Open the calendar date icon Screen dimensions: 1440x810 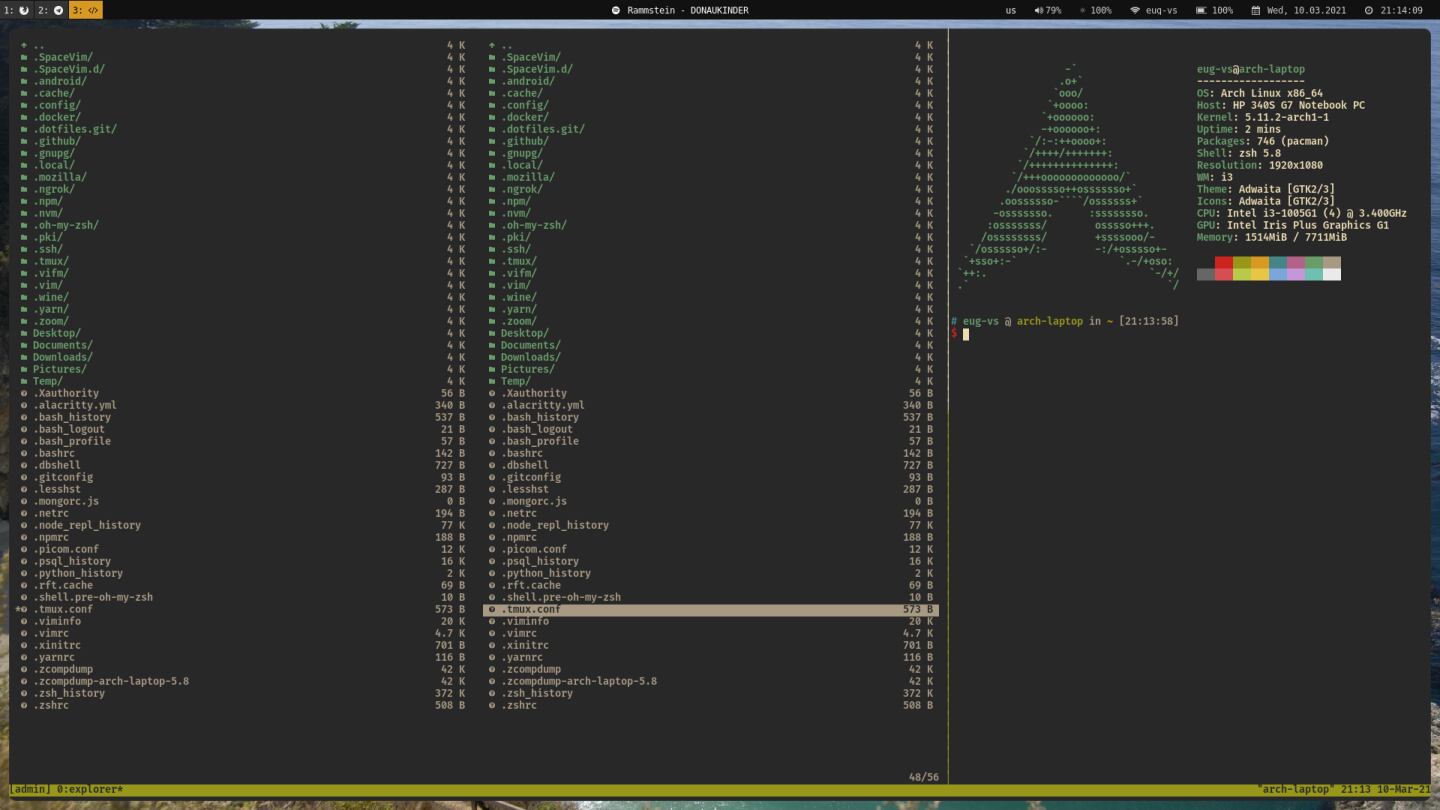[x=1255, y=10]
